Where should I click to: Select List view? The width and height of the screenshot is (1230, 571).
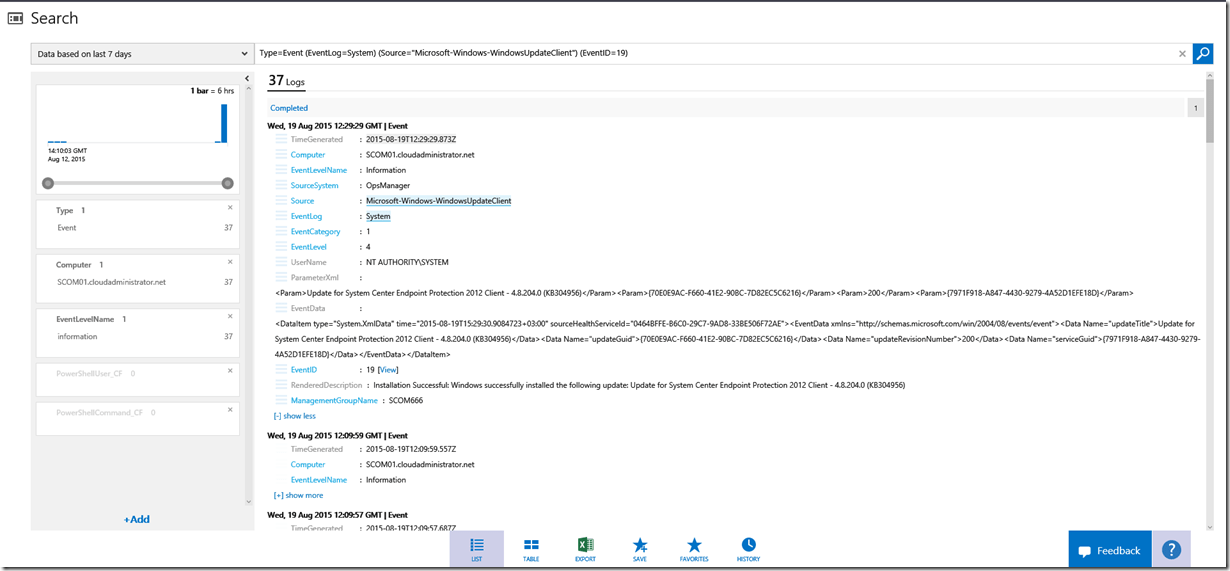pyautogui.click(x=477, y=549)
